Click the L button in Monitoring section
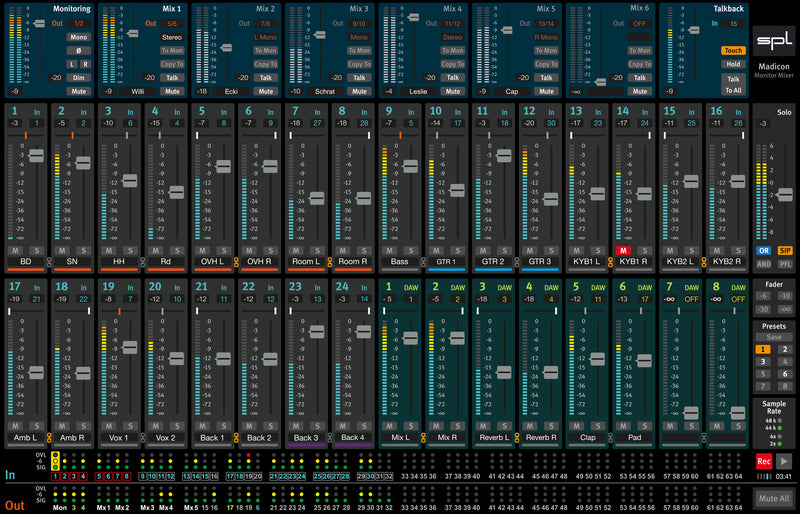The image size is (800, 514). [x=72, y=64]
